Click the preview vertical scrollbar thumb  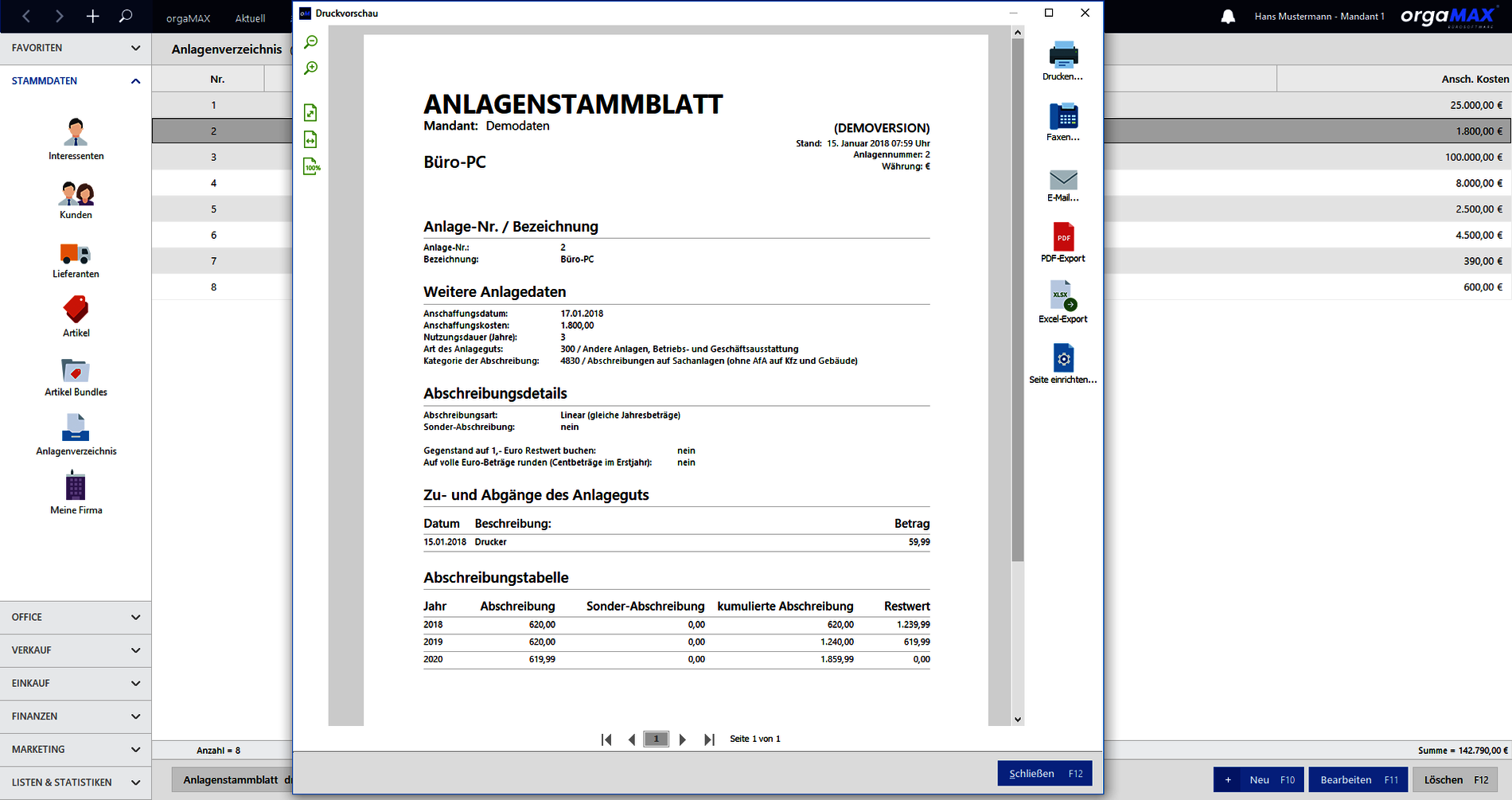[x=1018, y=299]
